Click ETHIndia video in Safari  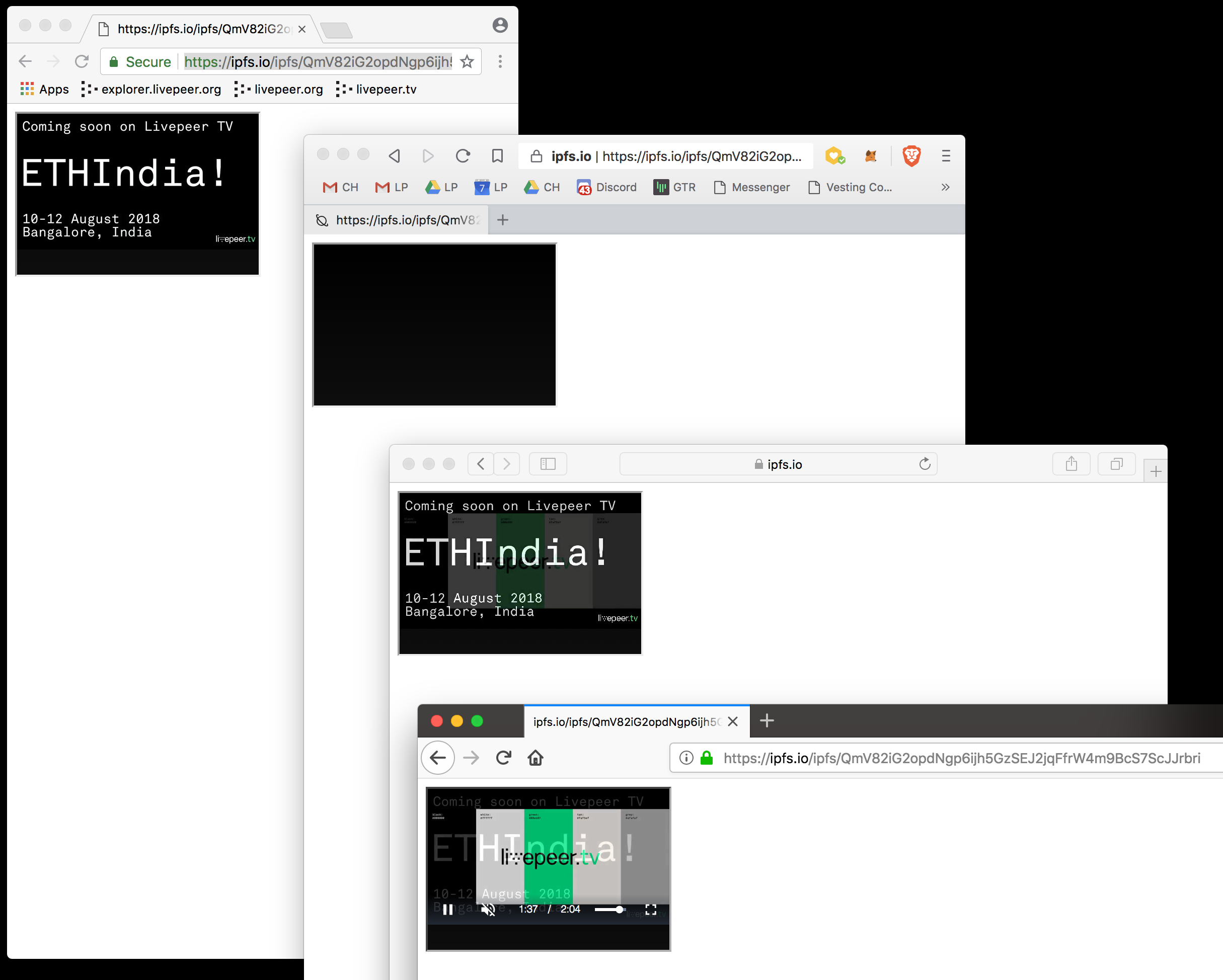(x=520, y=573)
